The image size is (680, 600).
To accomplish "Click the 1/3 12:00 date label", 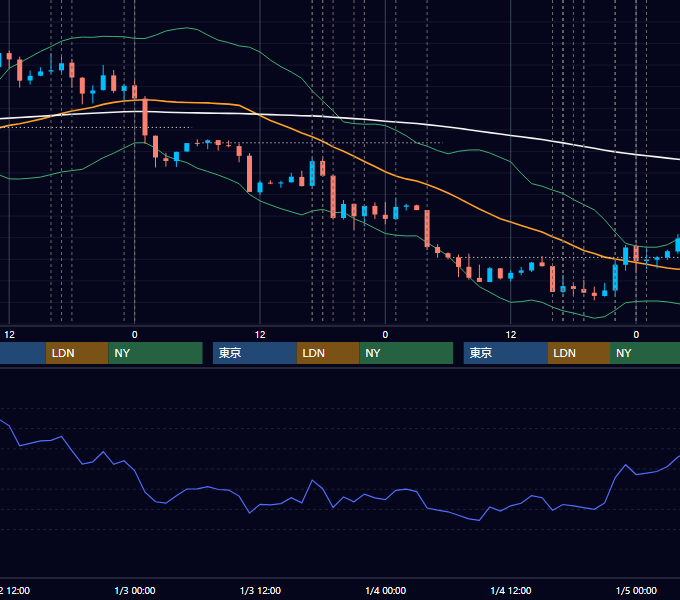I will click(x=260, y=590).
